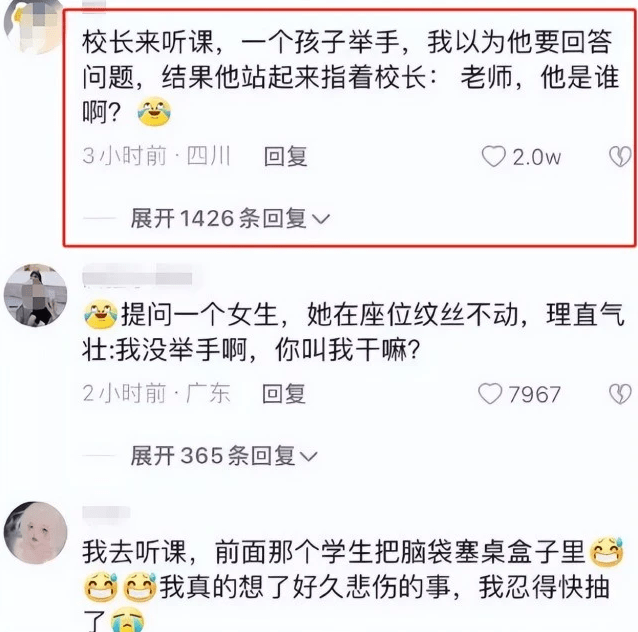
Task: Expand 1426 replies under the first comment
Action: click(230, 219)
